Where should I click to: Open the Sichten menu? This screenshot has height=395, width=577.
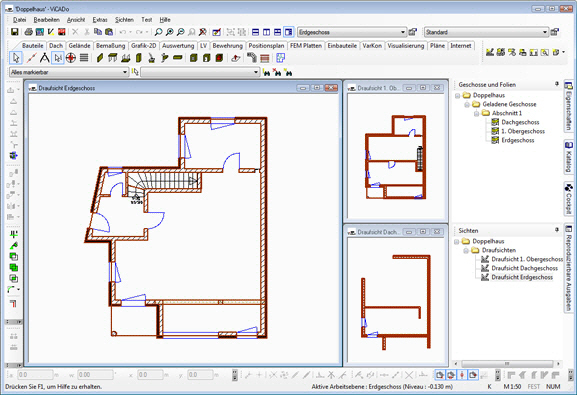[x=124, y=20]
